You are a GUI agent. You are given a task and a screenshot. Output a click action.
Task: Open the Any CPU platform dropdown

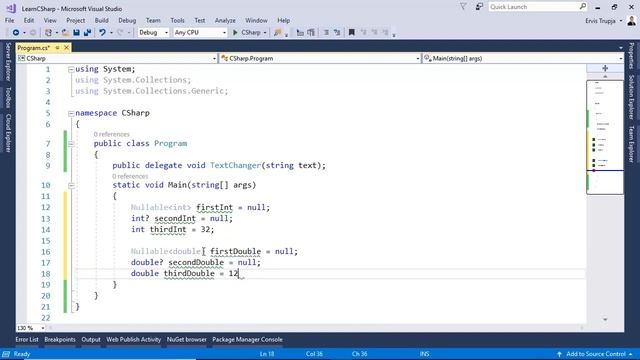[200, 32]
